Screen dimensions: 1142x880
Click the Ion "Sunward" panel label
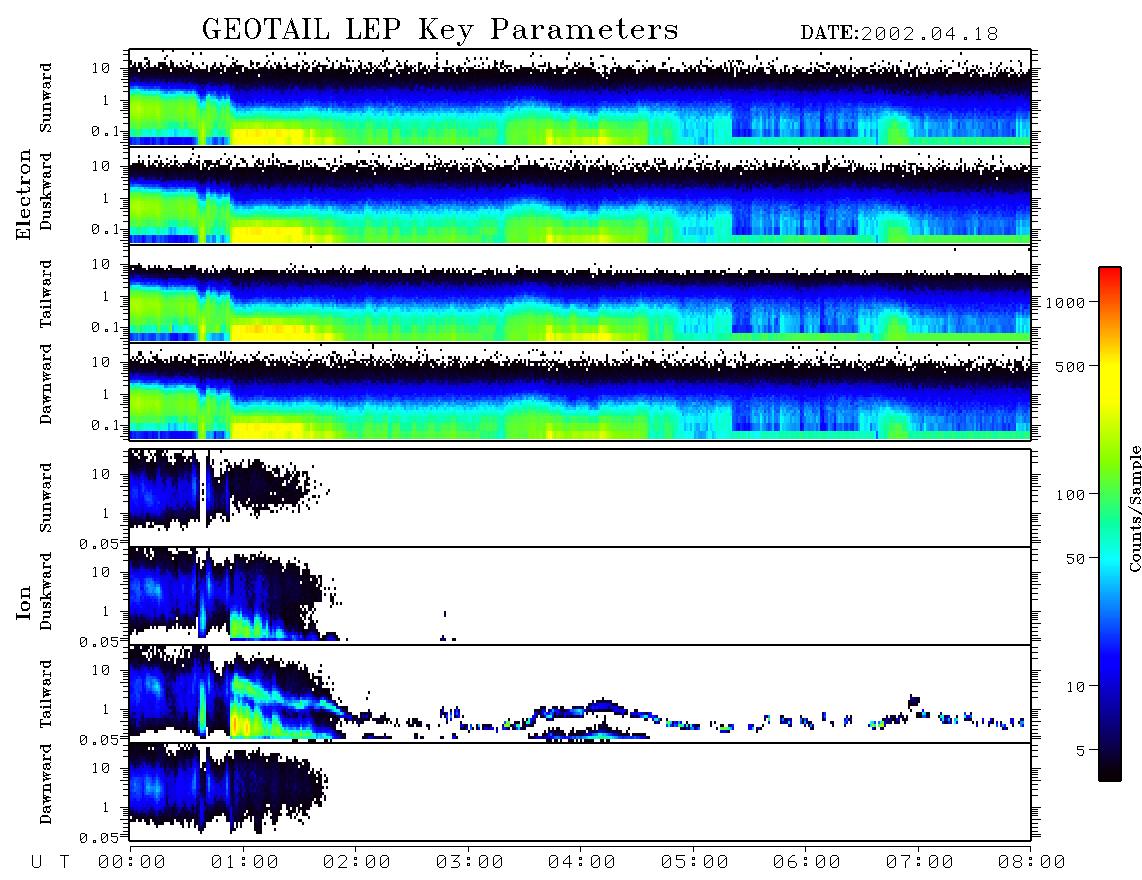pos(46,498)
